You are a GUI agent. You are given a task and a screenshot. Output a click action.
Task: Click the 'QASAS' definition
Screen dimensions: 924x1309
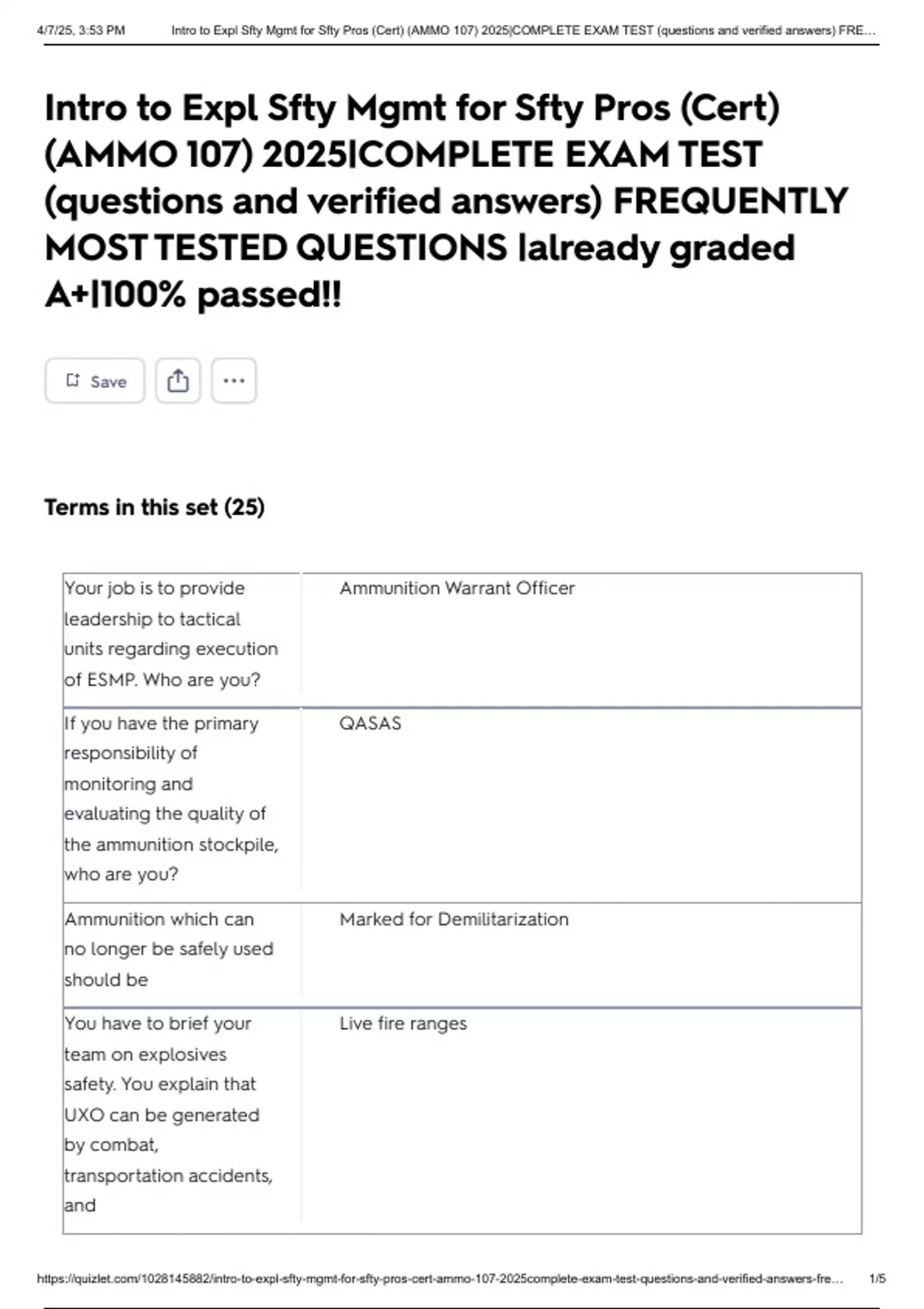(x=370, y=724)
